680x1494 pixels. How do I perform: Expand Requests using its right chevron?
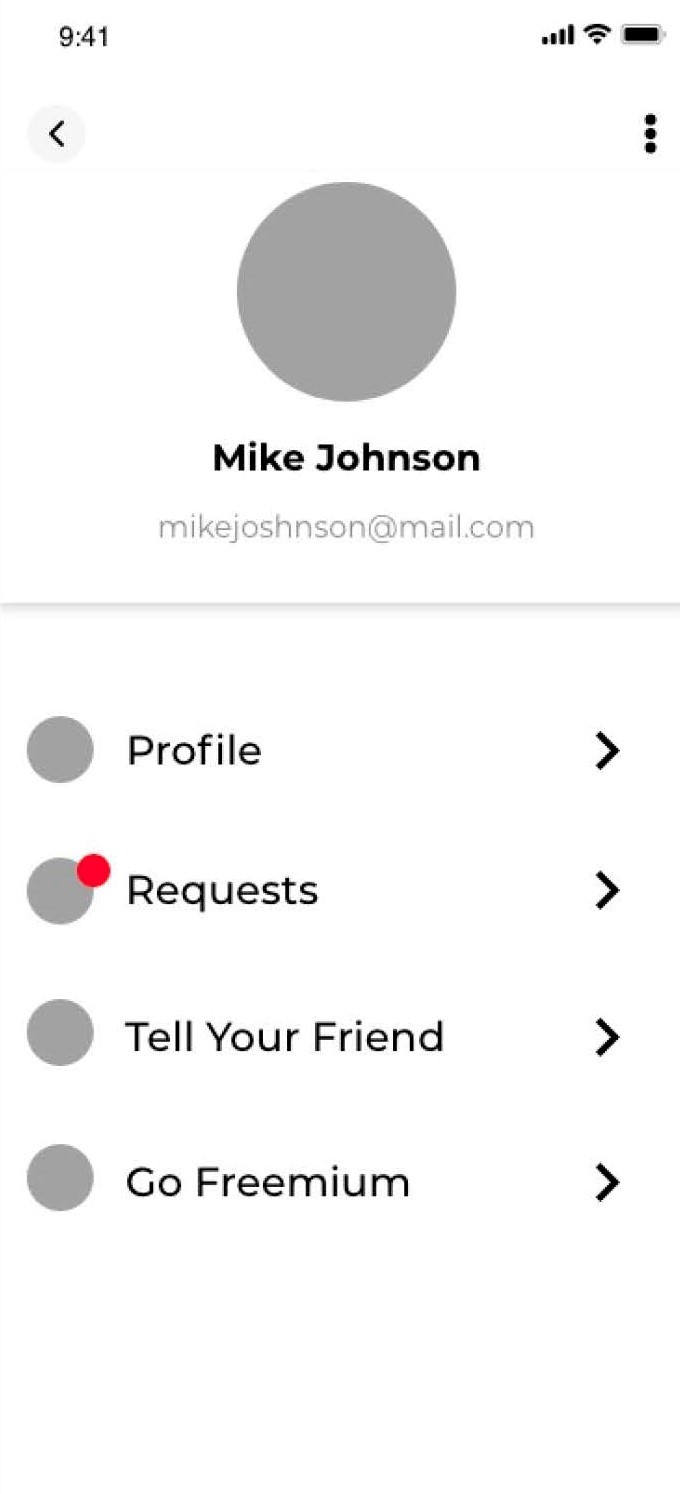coord(607,890)
